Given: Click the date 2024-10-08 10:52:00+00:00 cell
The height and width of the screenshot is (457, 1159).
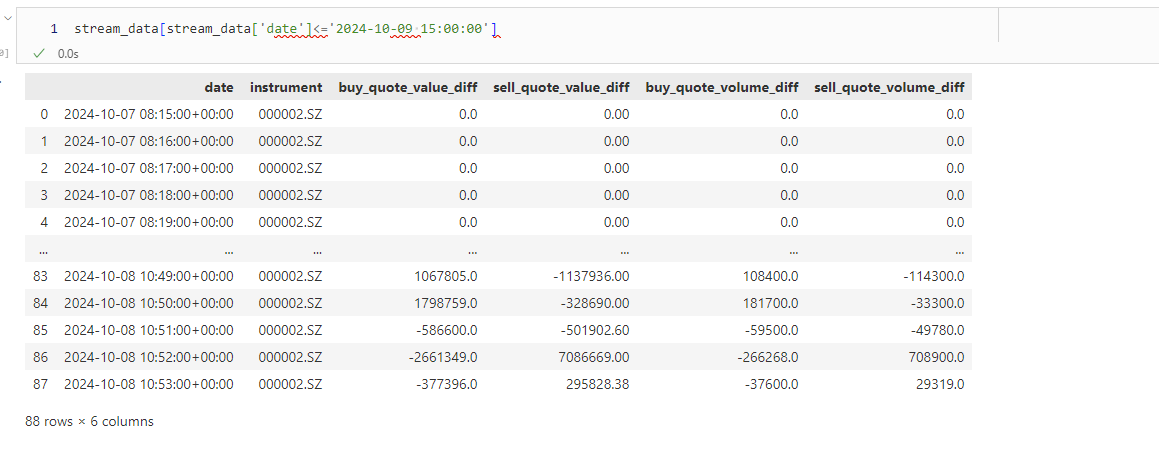Looking at the screenshot, I should pos(149,357).
